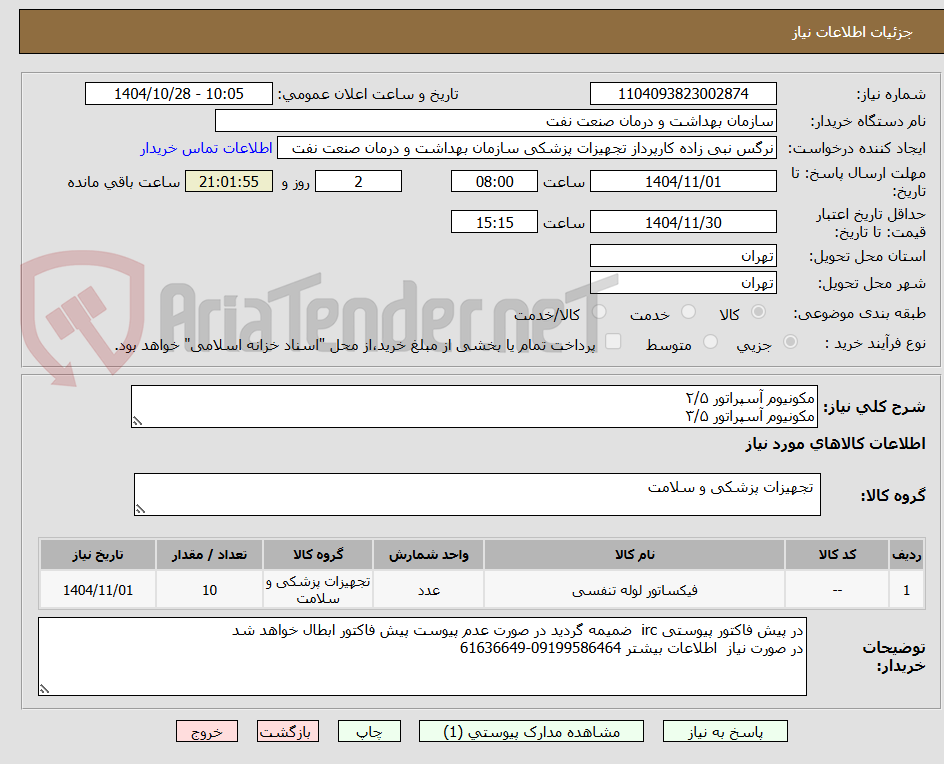This screenshot has height=764, width=944.
Task: Click the کد کالا column header
Action: [x=837, y=554]
